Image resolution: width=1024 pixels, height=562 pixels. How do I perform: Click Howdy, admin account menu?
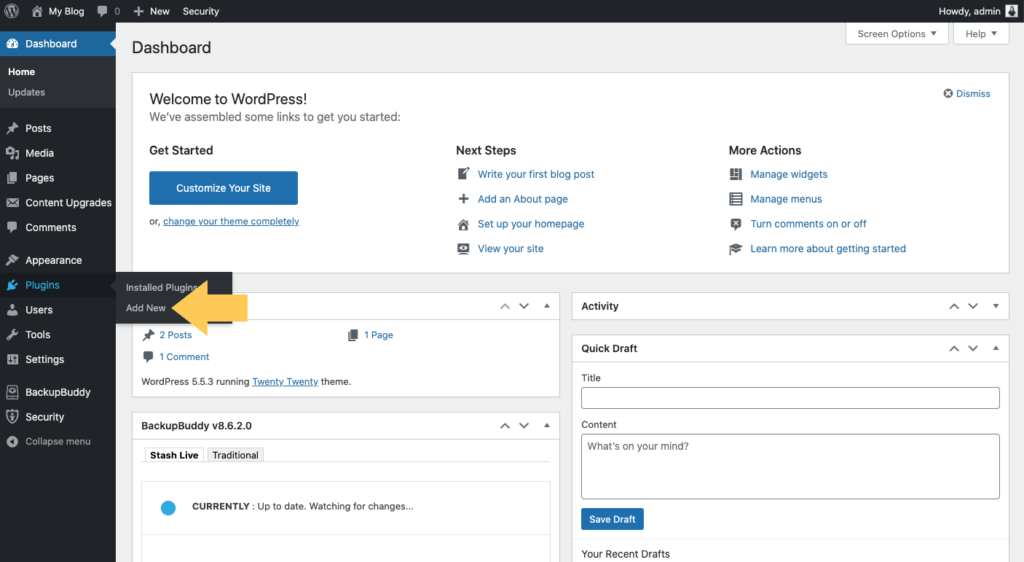pos(978,11)
